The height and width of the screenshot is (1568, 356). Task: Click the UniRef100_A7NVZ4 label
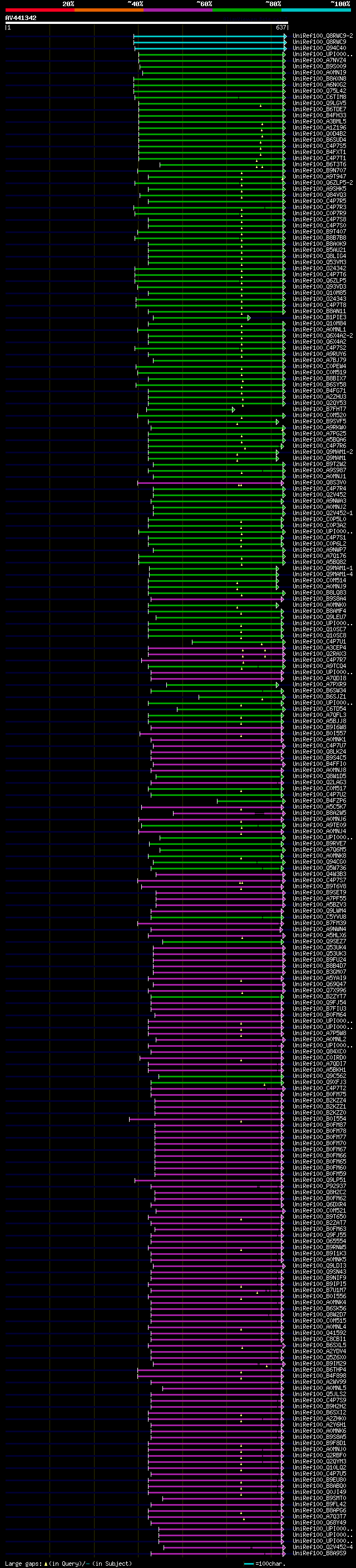click(319, 60)
